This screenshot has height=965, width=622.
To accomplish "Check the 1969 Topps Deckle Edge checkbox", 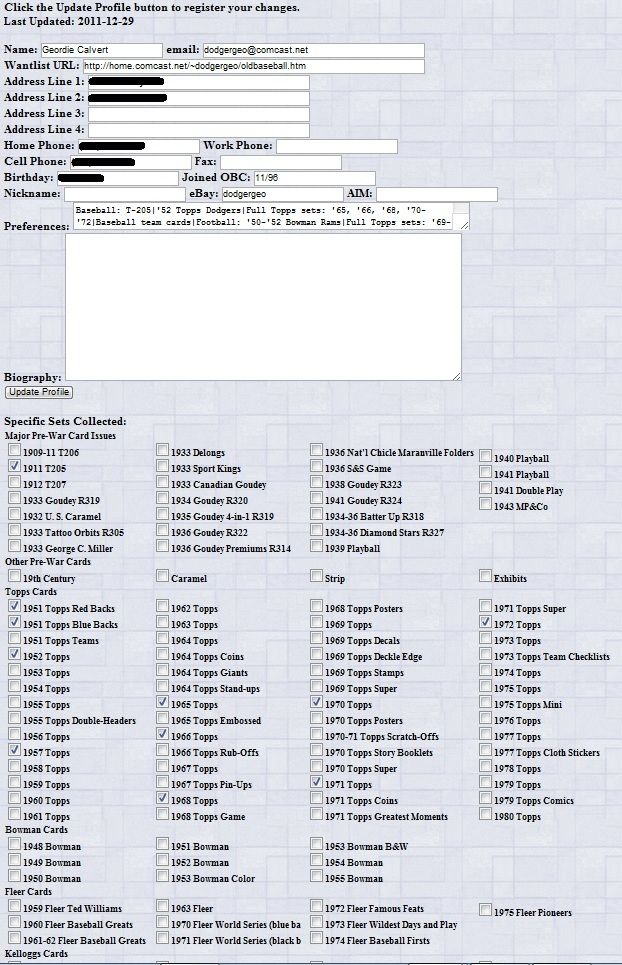I will click(316, 654).
